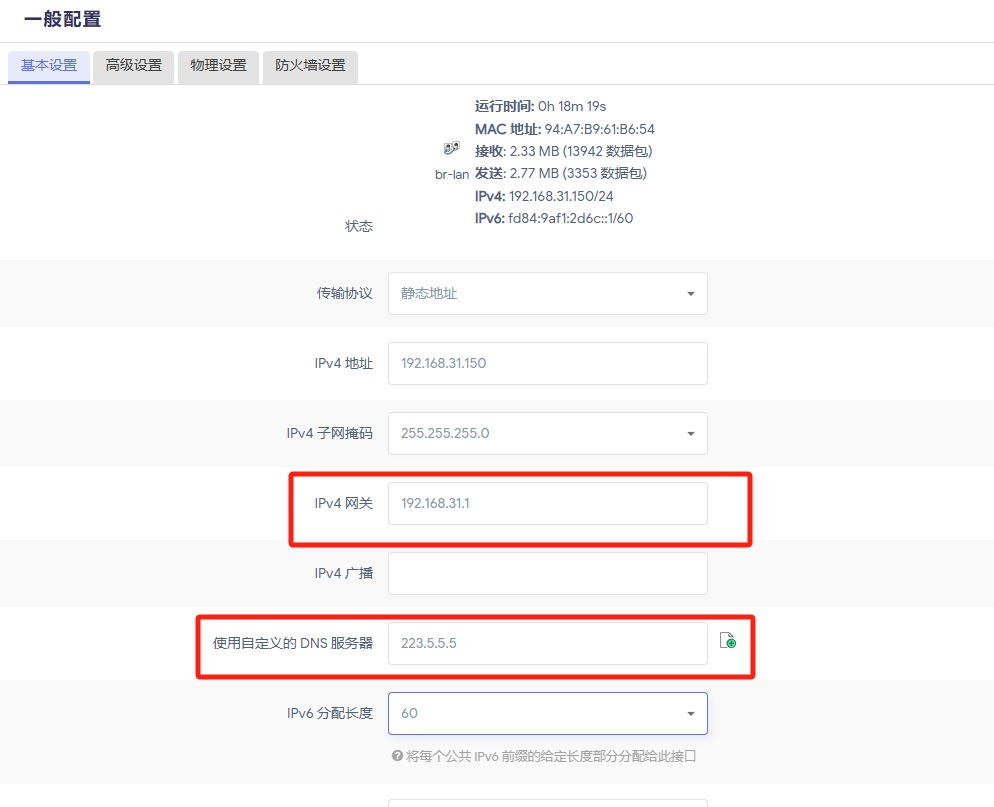Click the chevron on the protocol combobox
This screenshot has height=807, width=994.
[690, 293]
